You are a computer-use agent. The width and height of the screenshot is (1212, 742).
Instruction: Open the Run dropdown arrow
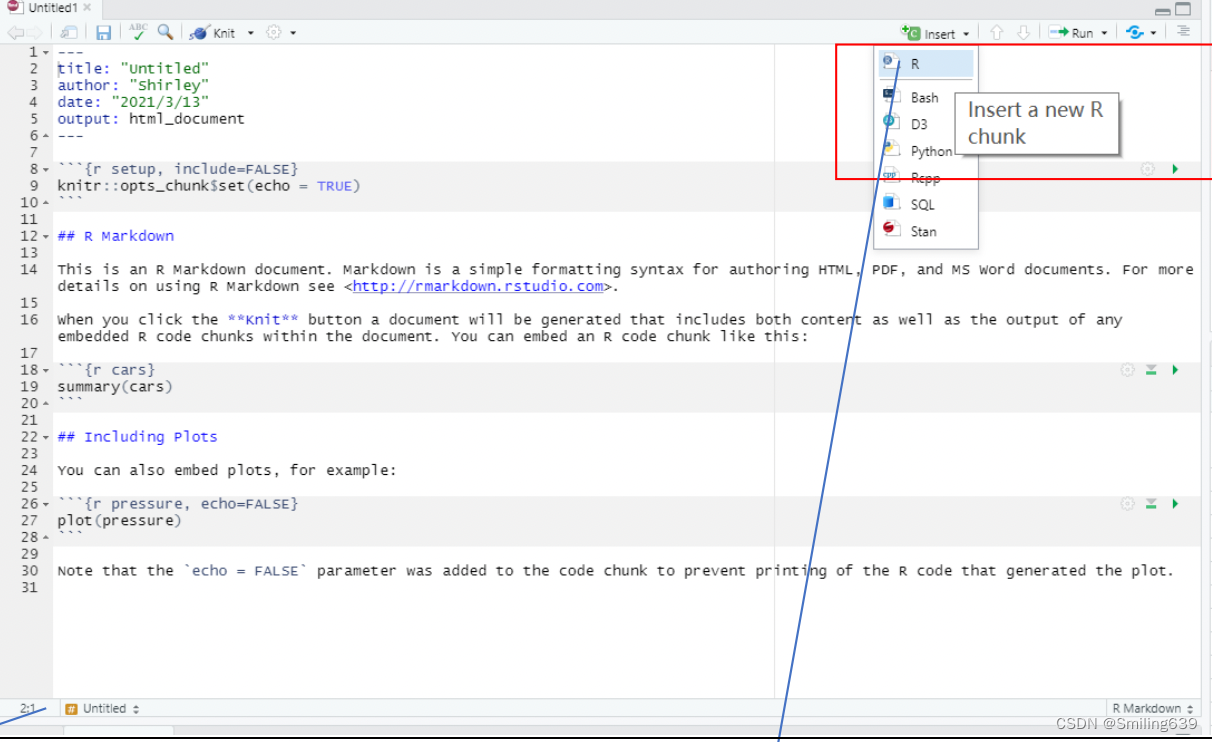point(1105,33)
